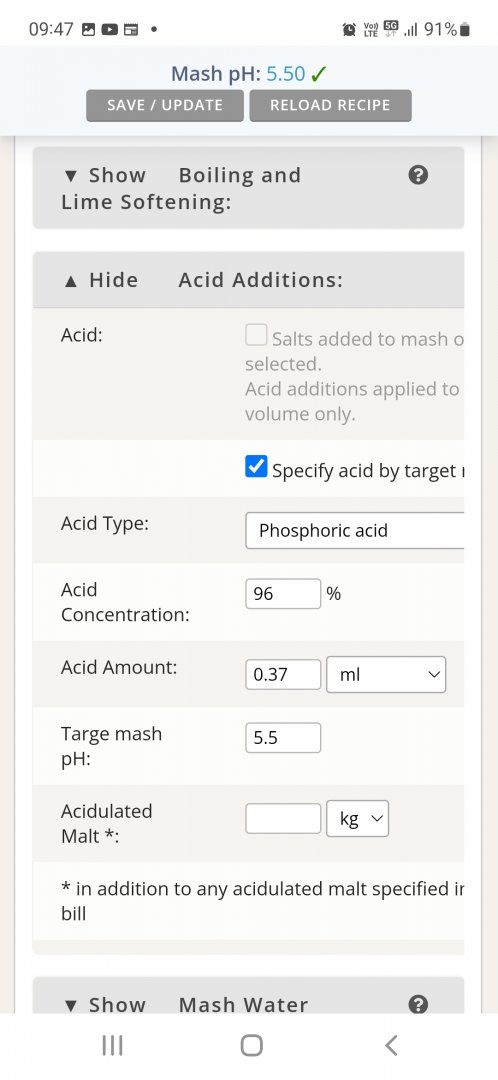Tap Android recent apps navigation icon
The width and height of the screenshot is (498, 1080).
(112, 1046)
